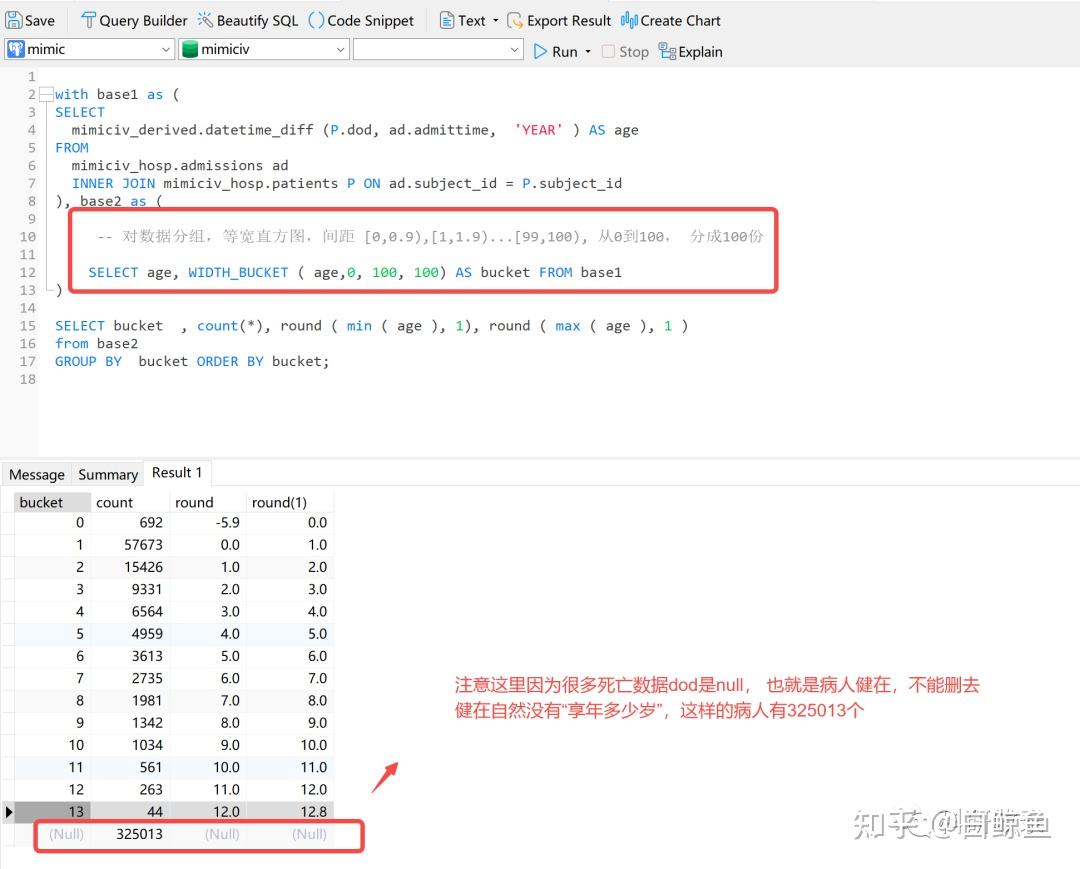Open the Run button dropdown arrow
The height and width of the screenshot is (869, 1080).
point(589,51)
